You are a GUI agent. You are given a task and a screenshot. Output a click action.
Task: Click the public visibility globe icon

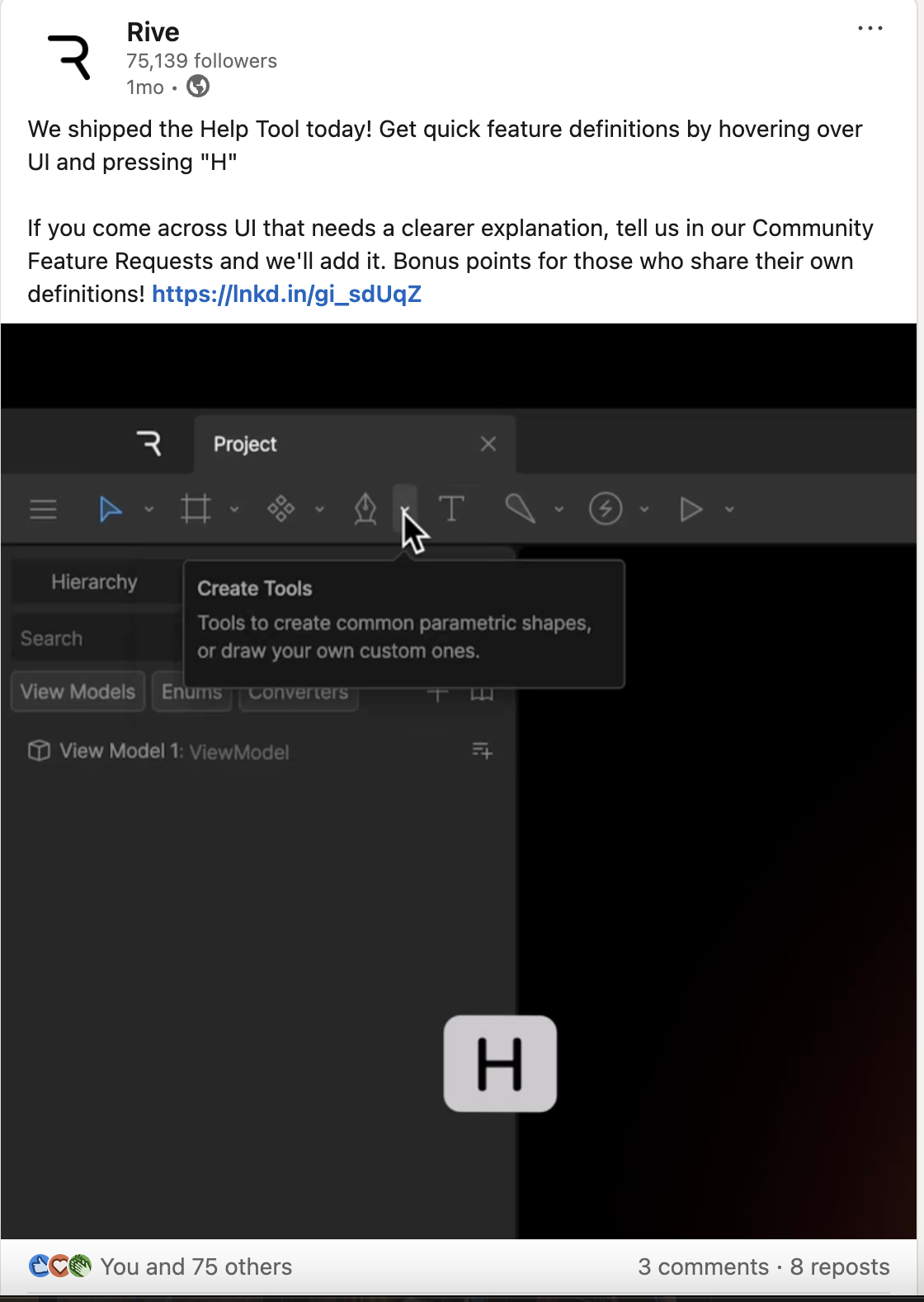coord(198,87)
